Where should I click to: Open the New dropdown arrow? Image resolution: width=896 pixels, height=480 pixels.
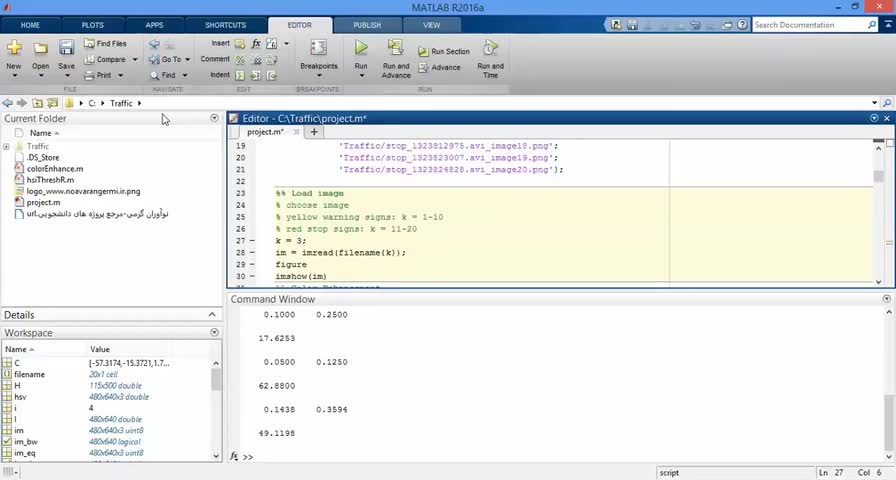pyautogui.click(x=14, y=75)
